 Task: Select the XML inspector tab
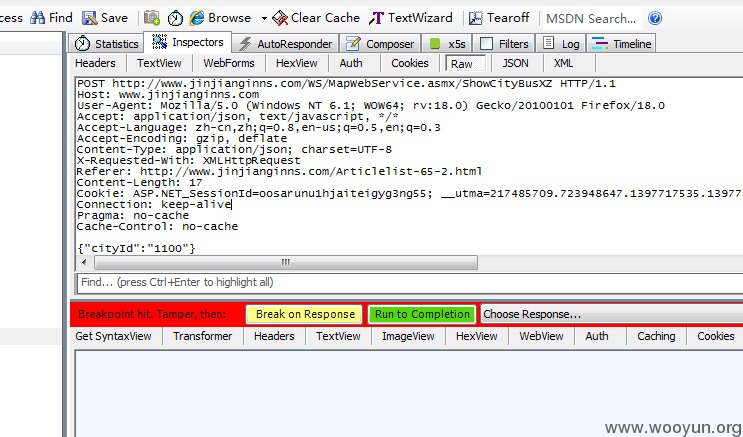tap(564, 63)
